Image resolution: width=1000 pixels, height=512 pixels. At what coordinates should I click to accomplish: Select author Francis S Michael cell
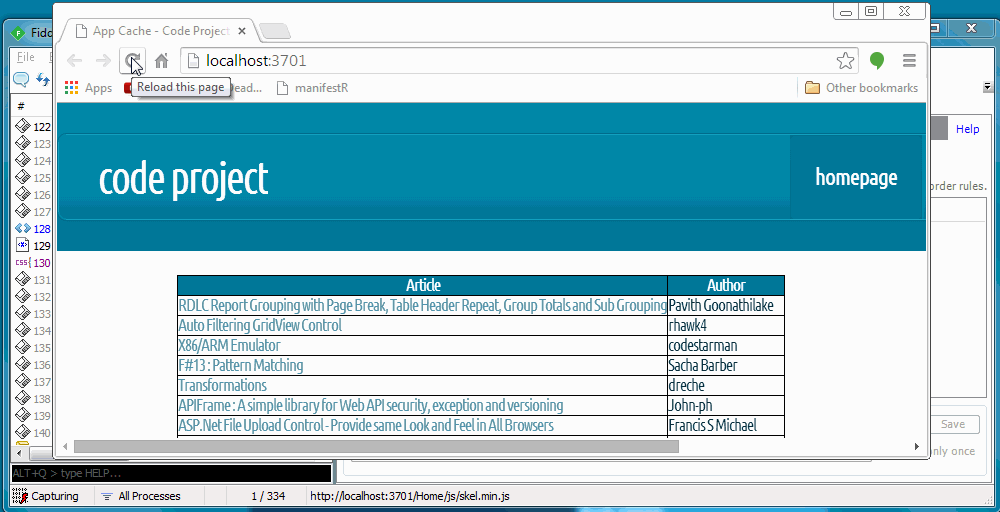(x=726, y=425)
